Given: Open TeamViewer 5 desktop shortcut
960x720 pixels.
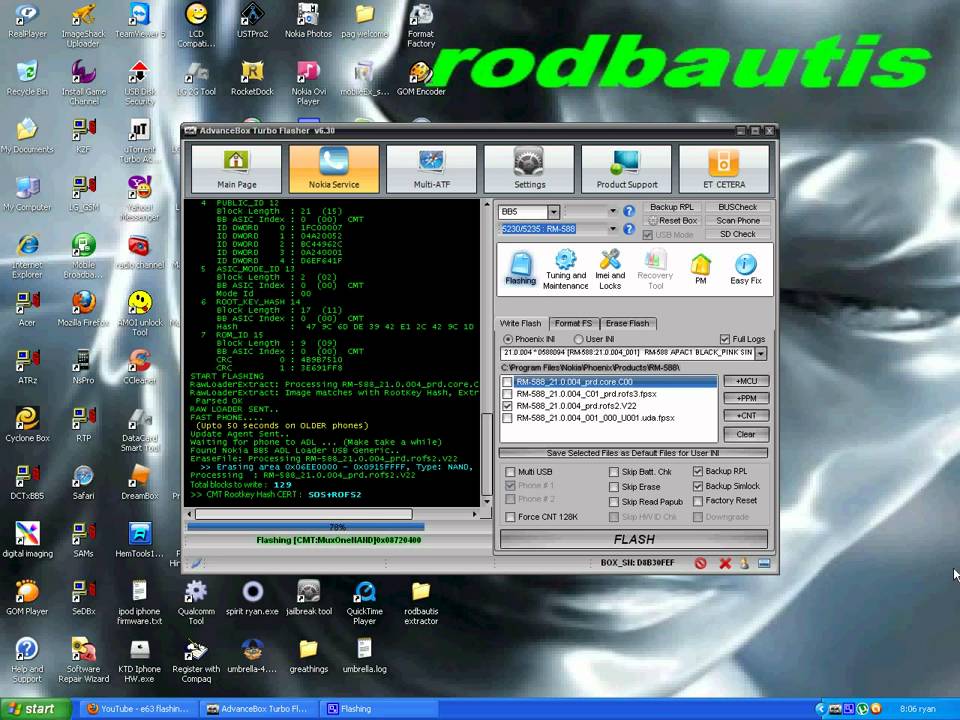Looking at the screenshot, I should pyautogui.click(x=140, y=20).
